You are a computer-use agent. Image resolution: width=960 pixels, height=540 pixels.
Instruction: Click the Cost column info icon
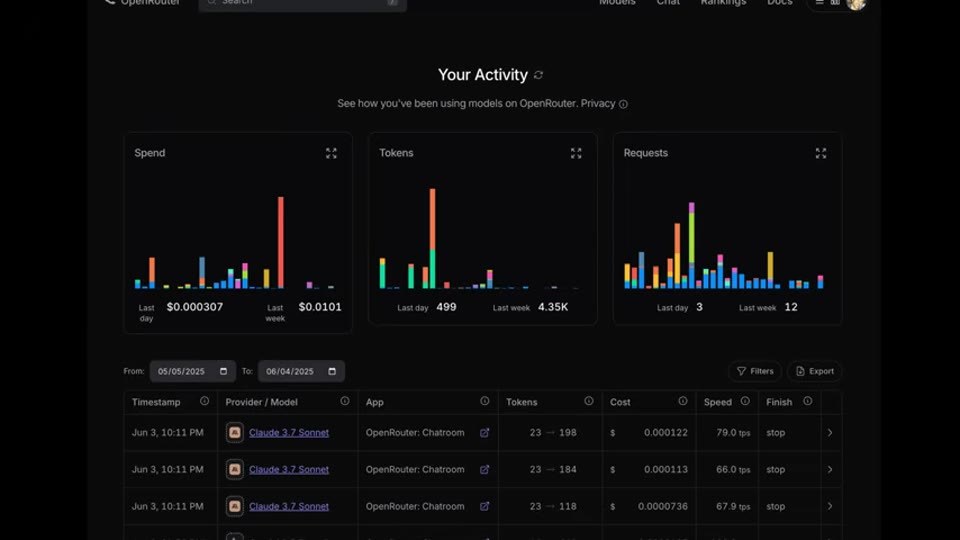point(683,401)
